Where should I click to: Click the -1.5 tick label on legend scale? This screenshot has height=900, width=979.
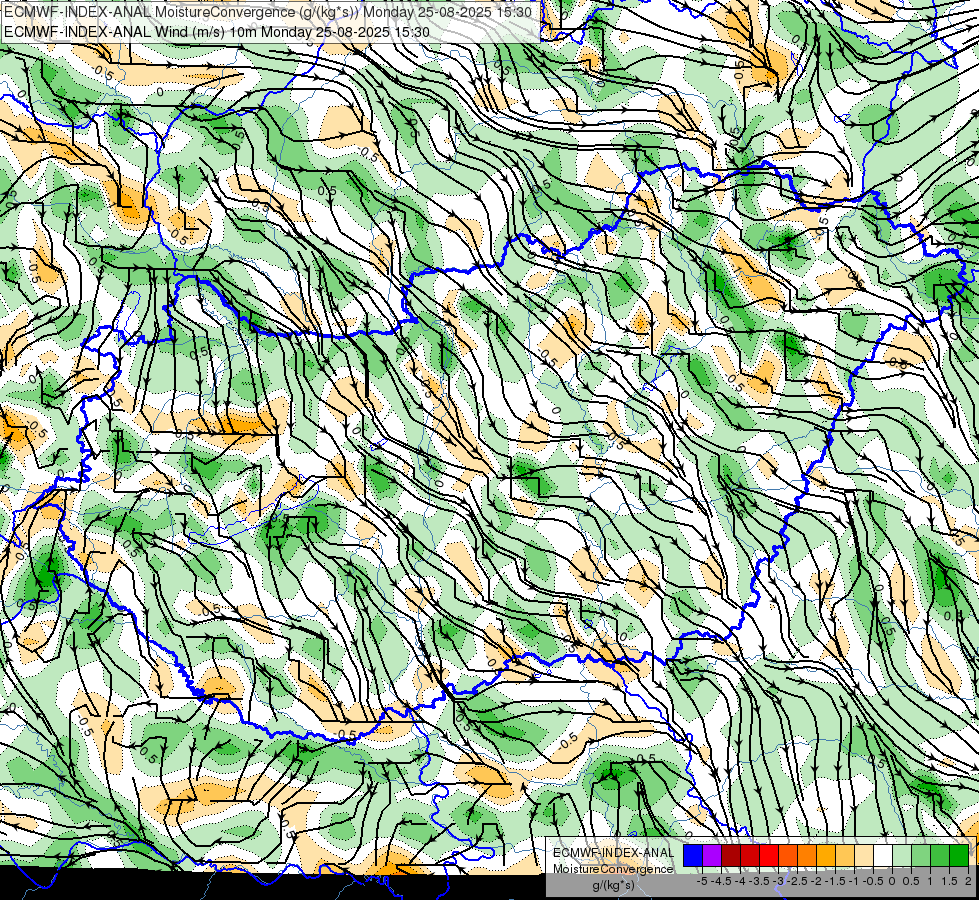(835, 881)
